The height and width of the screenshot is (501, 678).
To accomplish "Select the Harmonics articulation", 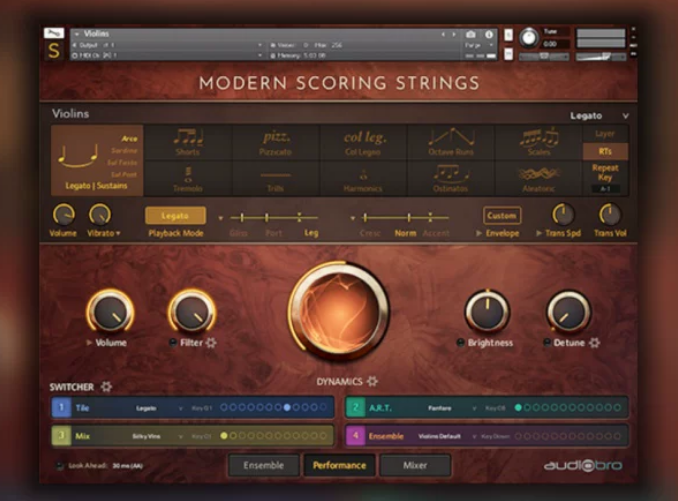I will click(x=363, y=179).
